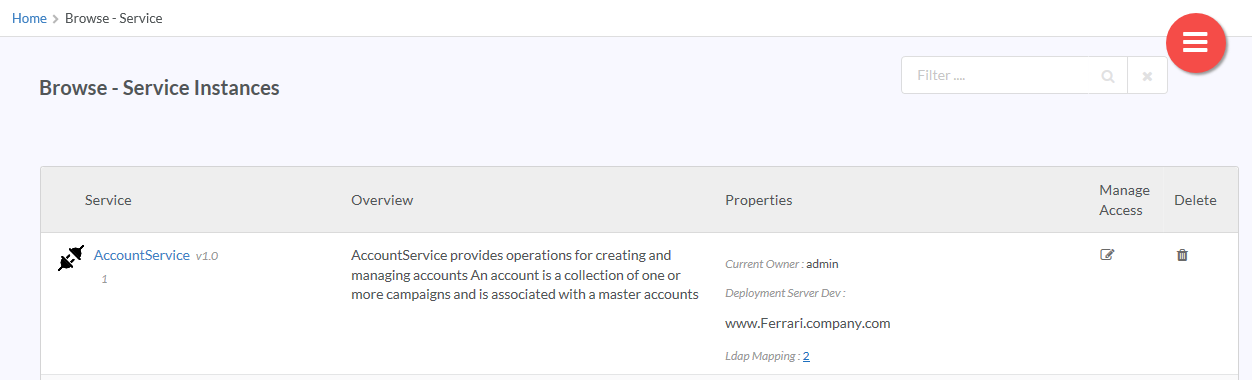Go to Home via breadcrumb link
1252x380 pixels.
click(29, 18)
